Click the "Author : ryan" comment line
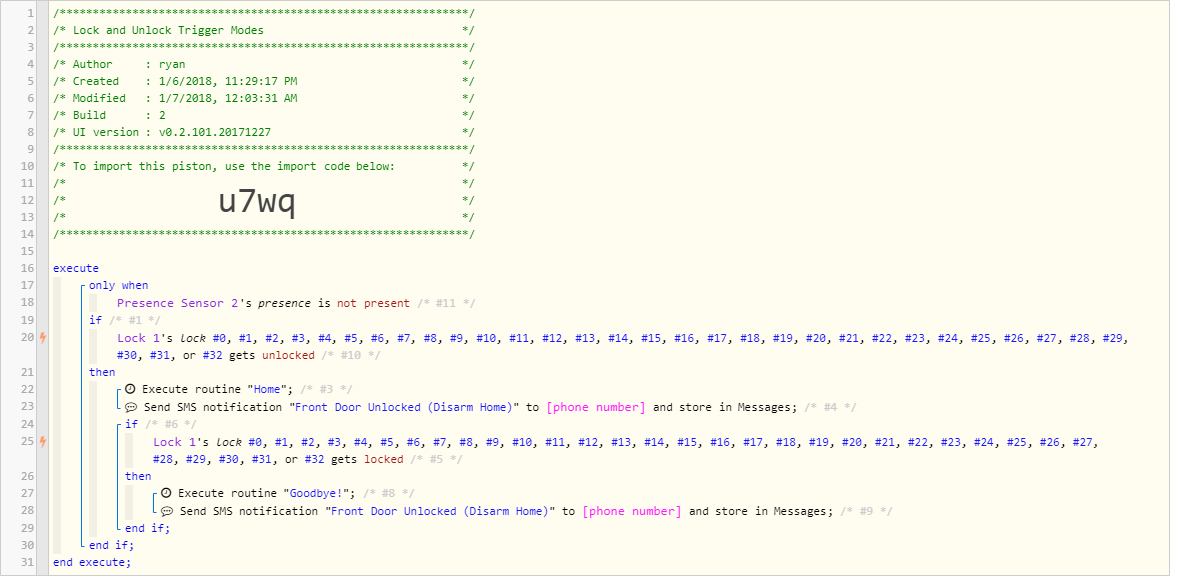Image resolution: width=1178 pixels, height=584 pixels. (x=264, y=64)
